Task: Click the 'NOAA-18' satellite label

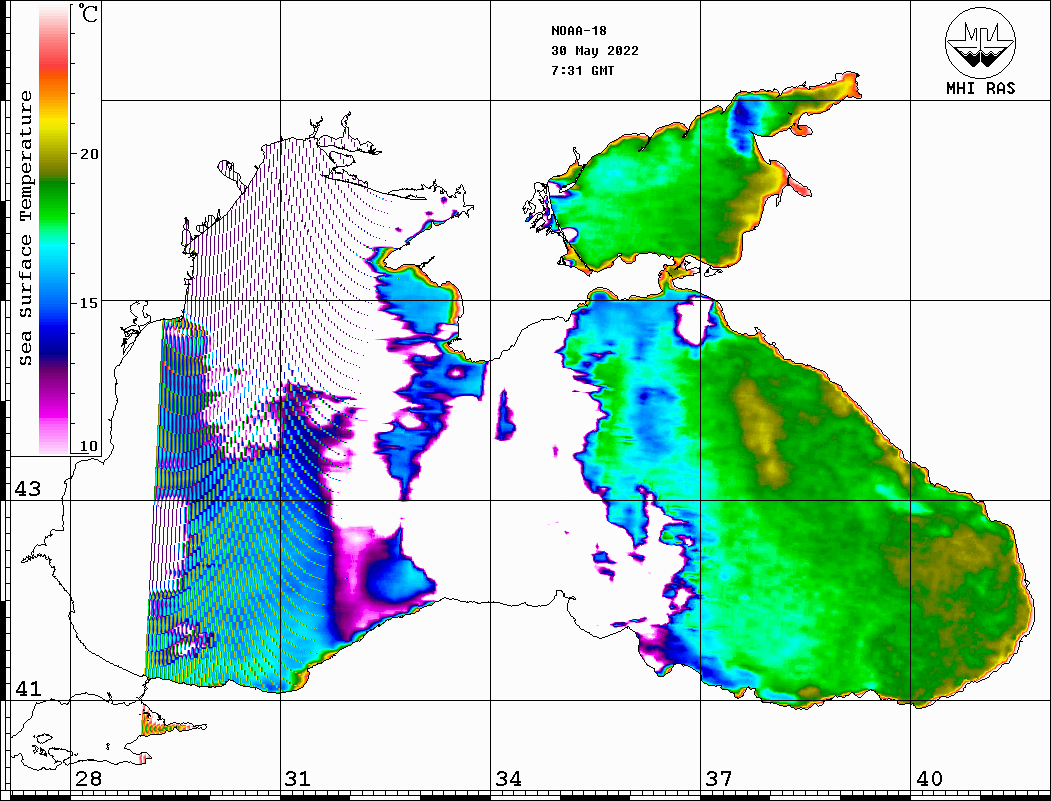Action: pyautogui.click(x=579, y=31)
